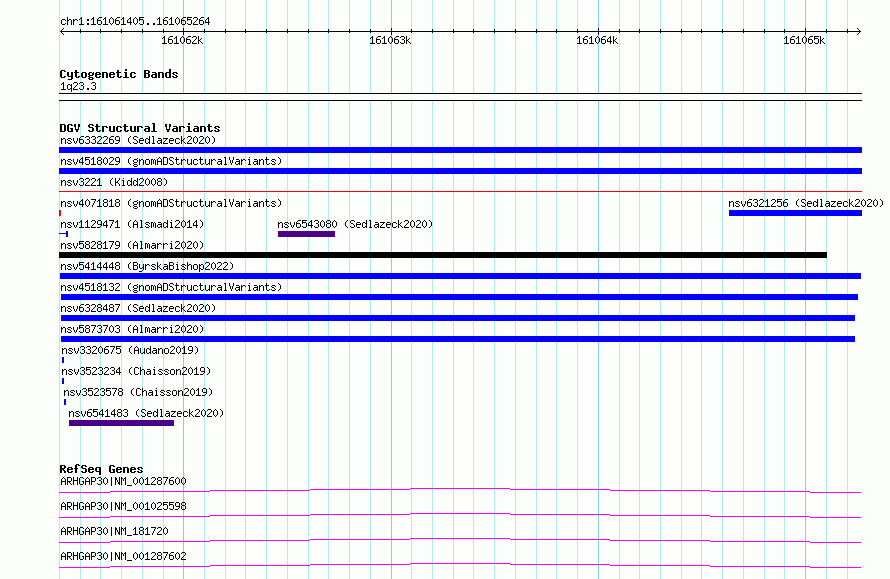Click the RefSeq Genes track heading
Image resolution: width=890 pixels, height=579 pixels.
pos(101,469)
